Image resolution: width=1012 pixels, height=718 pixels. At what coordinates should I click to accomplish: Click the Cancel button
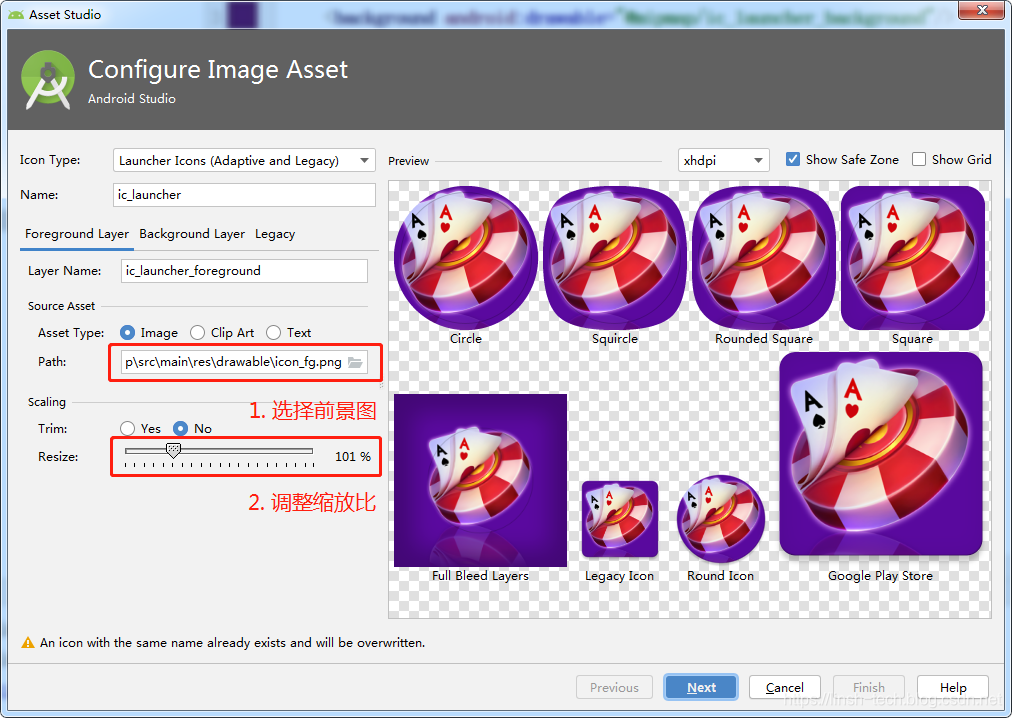click(785, 688)
